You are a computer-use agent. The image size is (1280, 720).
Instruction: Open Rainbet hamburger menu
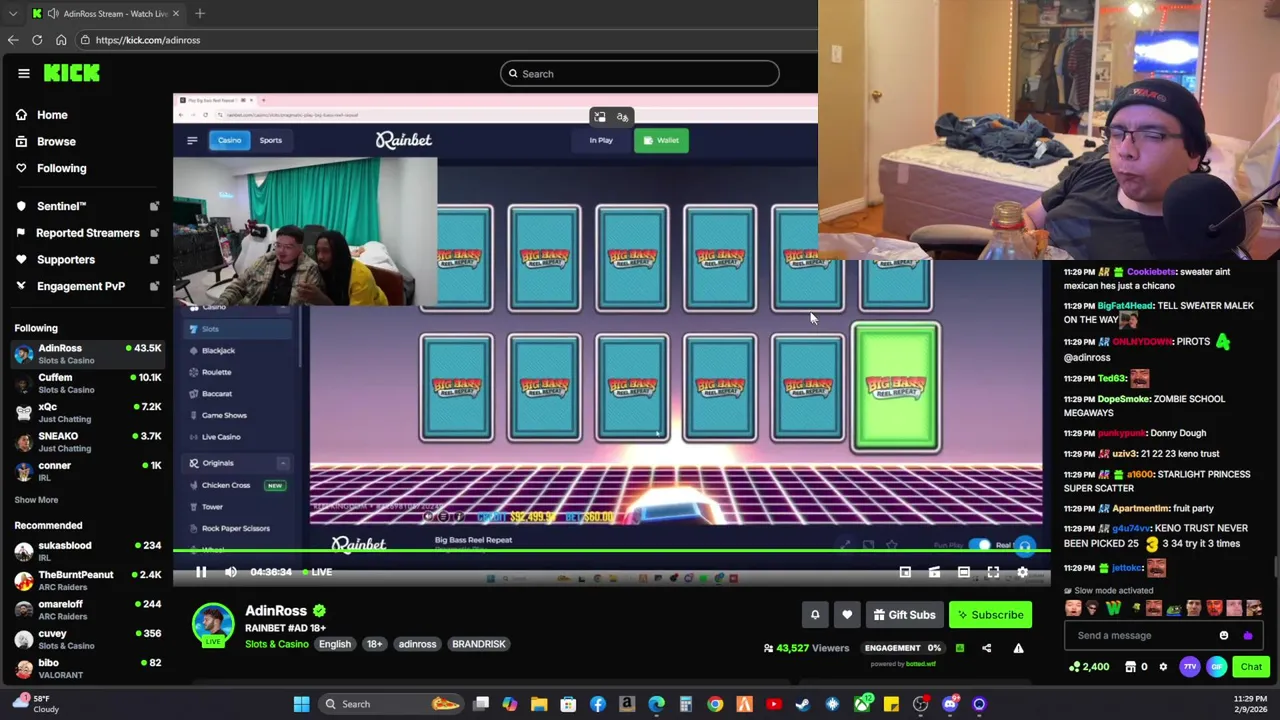click(192, 140)
